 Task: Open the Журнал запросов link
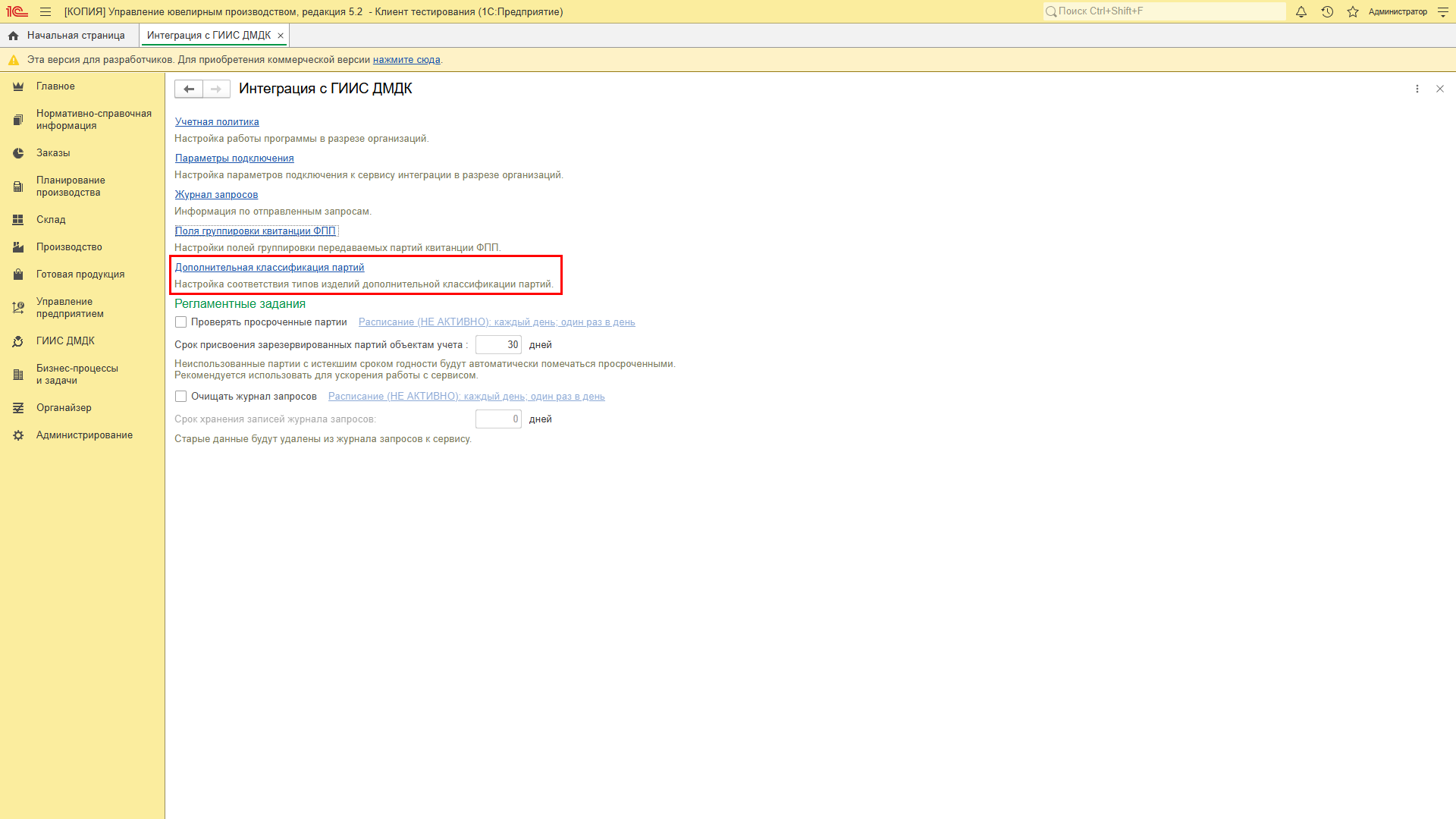216,195
